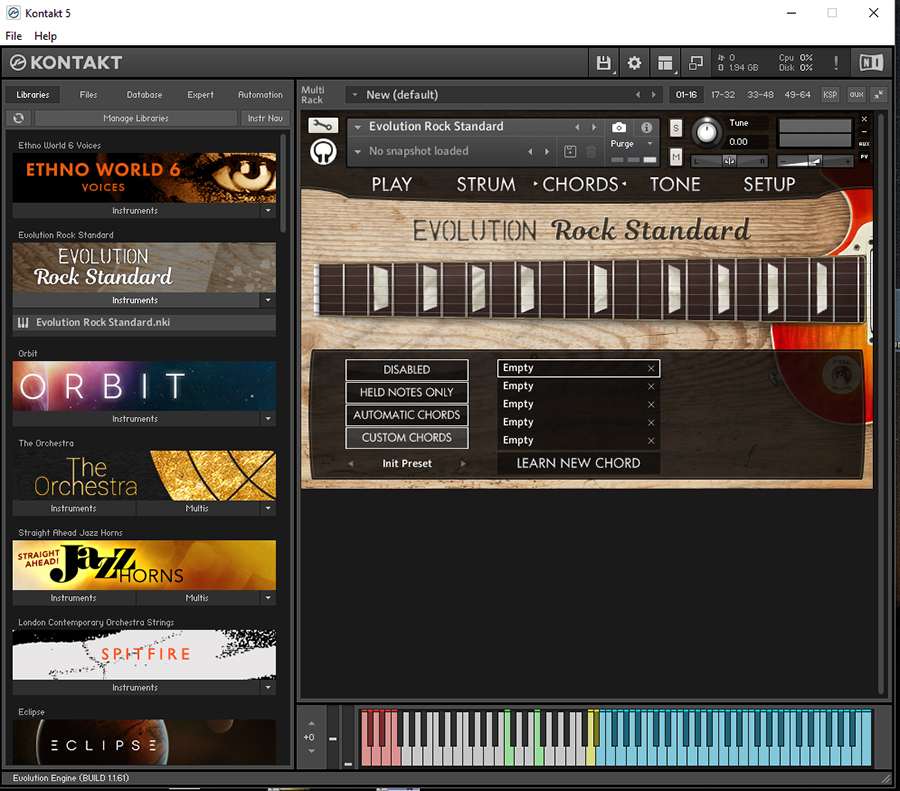
Task: Mute the instrument with M button
Action: coord(676,156)
